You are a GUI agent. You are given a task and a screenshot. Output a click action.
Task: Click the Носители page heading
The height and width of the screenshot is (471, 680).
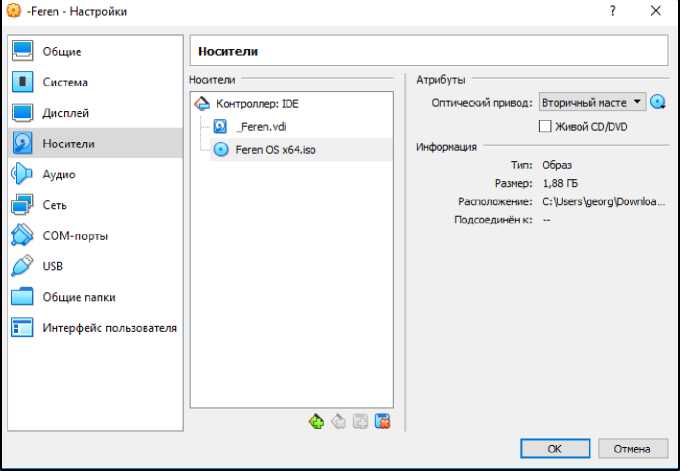[x=228, y=51]
